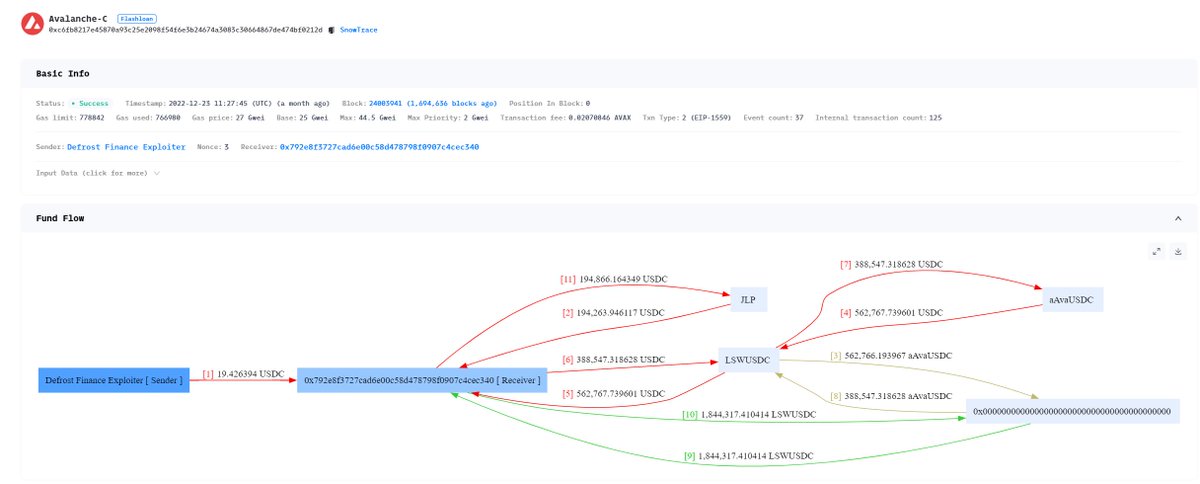This screenshot has height=484, width=1200.
Task: Click the Max Priority 2 Gwei value
Action: pos(475,117)
